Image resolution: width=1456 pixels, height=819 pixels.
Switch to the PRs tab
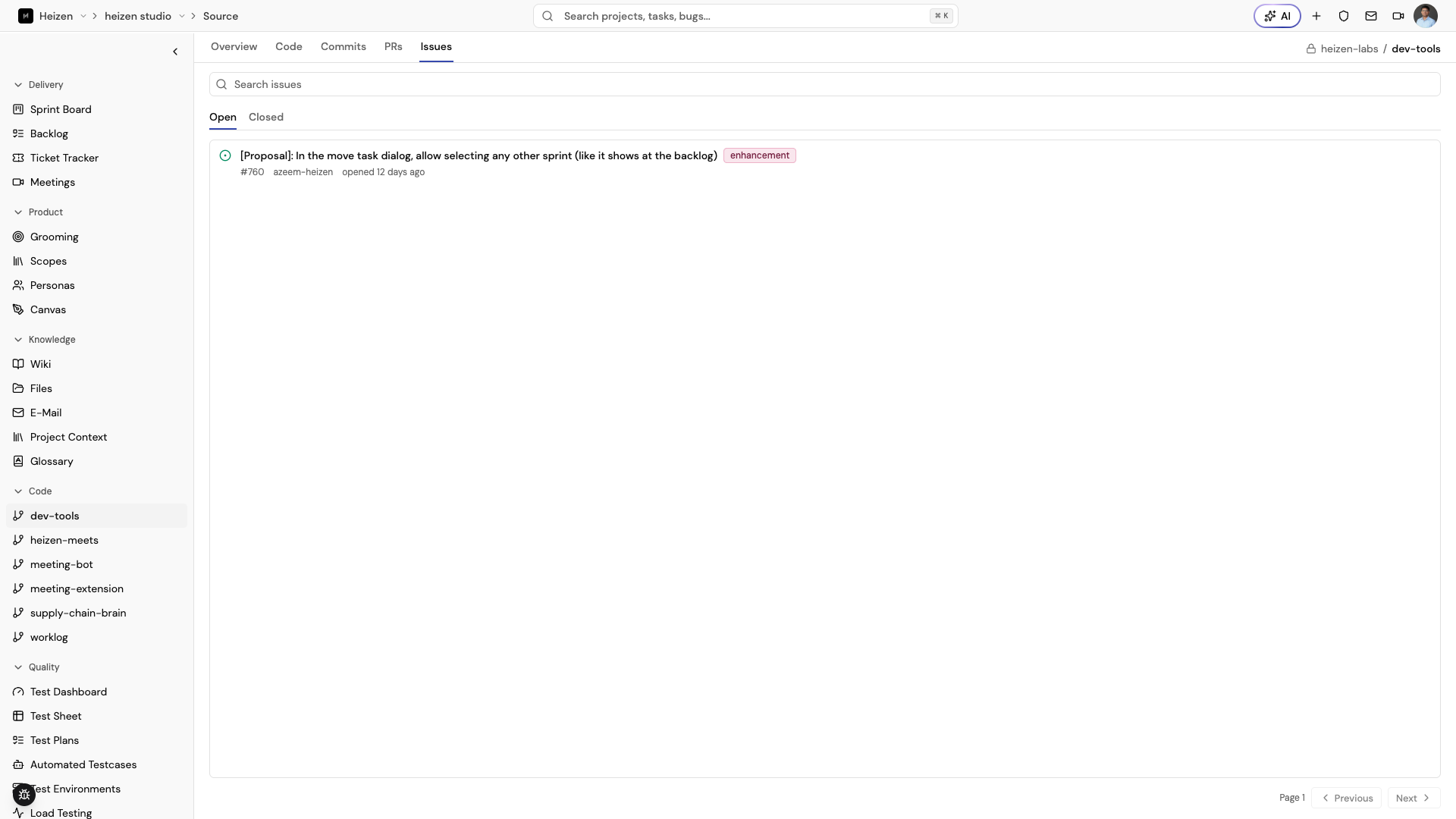pos(393,46)
